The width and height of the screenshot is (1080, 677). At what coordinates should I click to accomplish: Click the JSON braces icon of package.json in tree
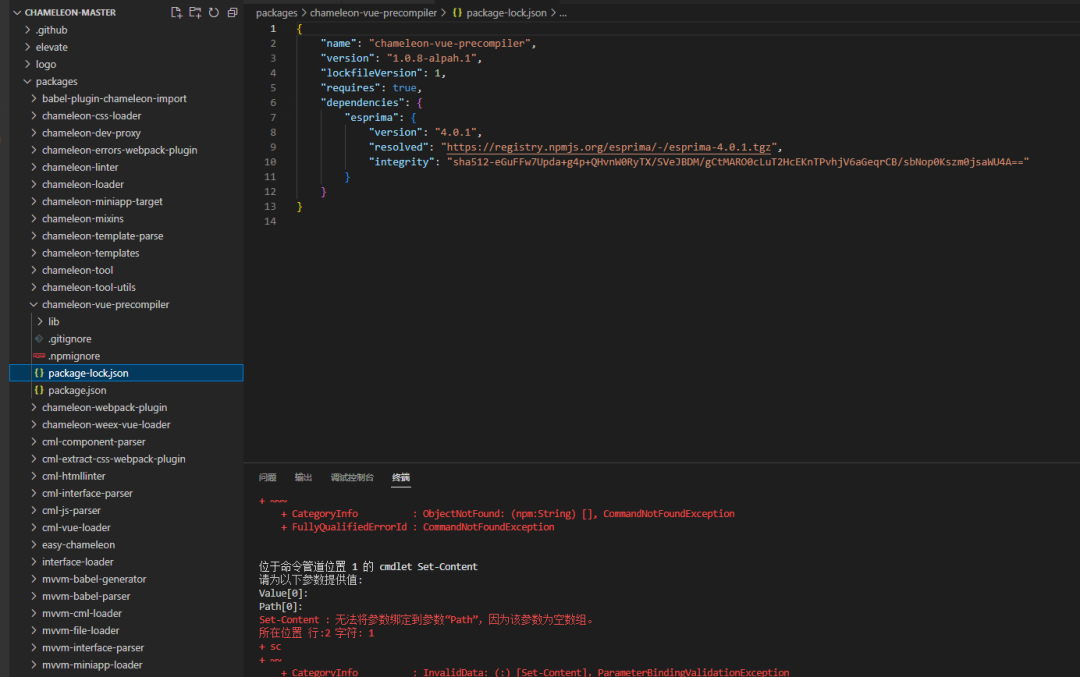(x=39, y=390)
